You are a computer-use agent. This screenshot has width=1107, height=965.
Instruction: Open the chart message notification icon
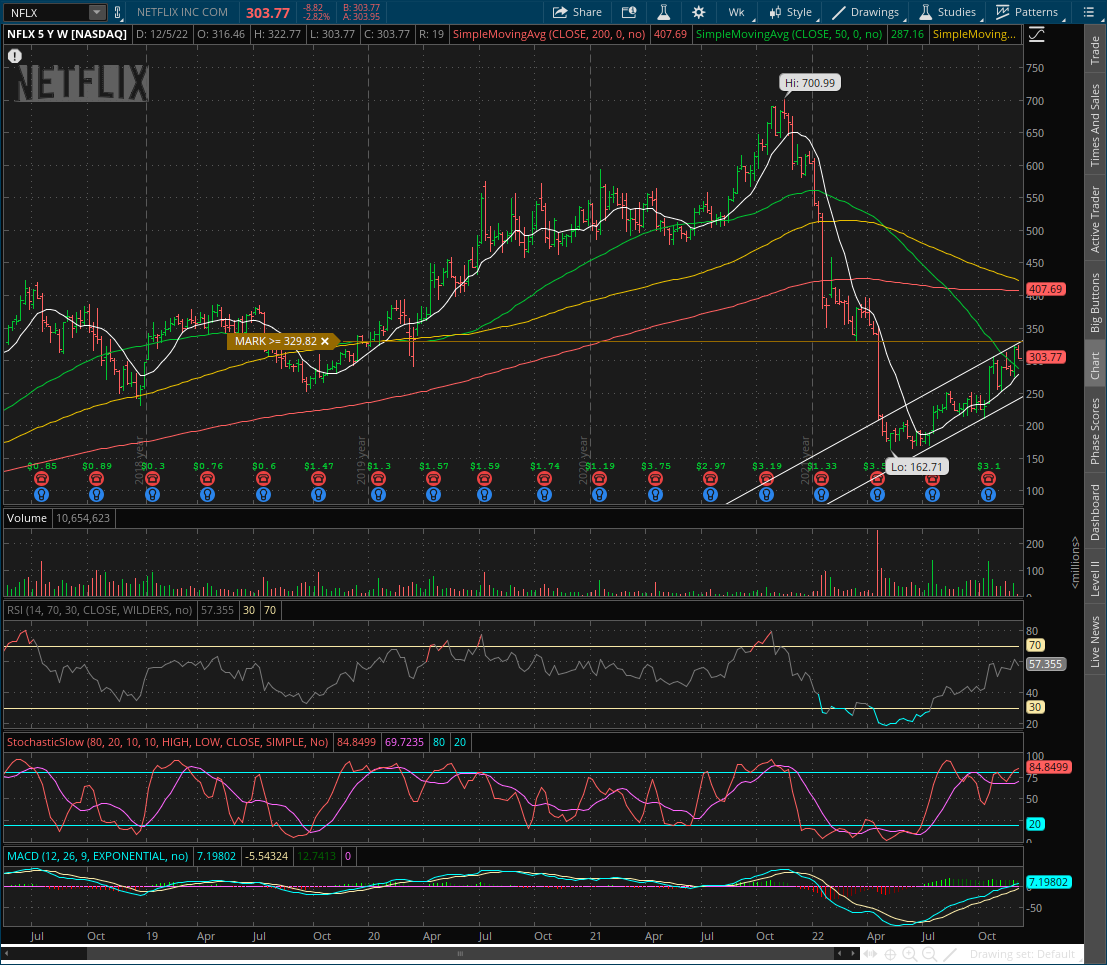tap(628, 12)
